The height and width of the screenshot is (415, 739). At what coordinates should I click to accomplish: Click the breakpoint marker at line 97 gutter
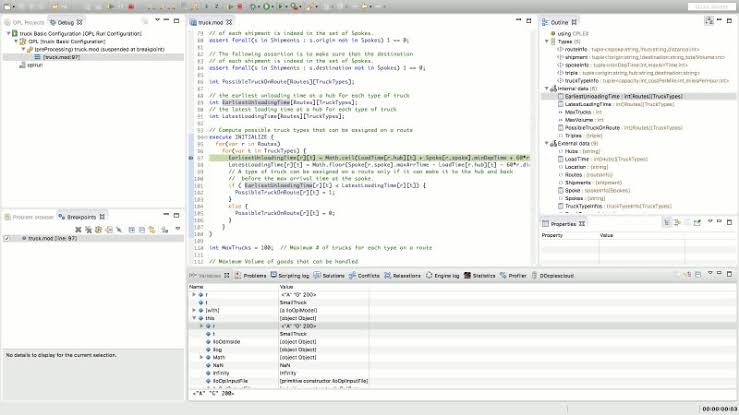pyautogui.click(x=191, y=158)
